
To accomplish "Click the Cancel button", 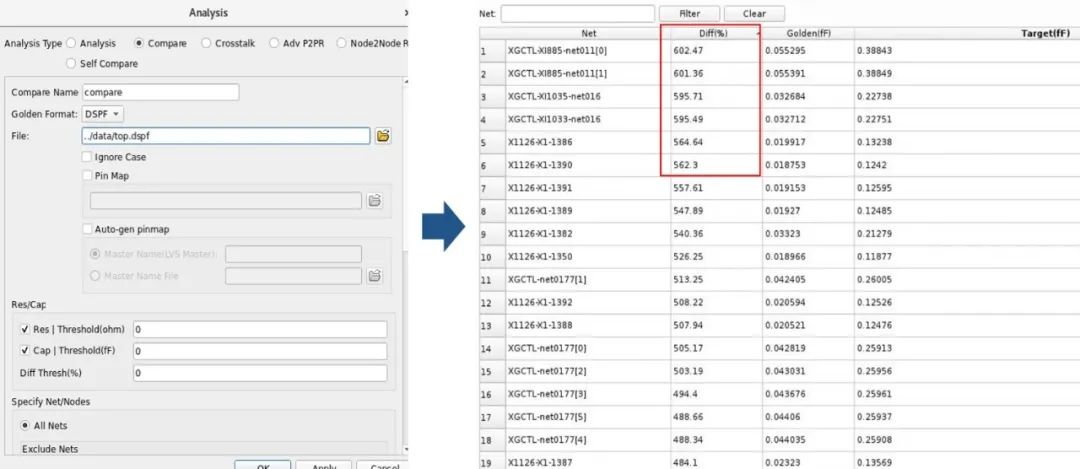I will (382, 465).
